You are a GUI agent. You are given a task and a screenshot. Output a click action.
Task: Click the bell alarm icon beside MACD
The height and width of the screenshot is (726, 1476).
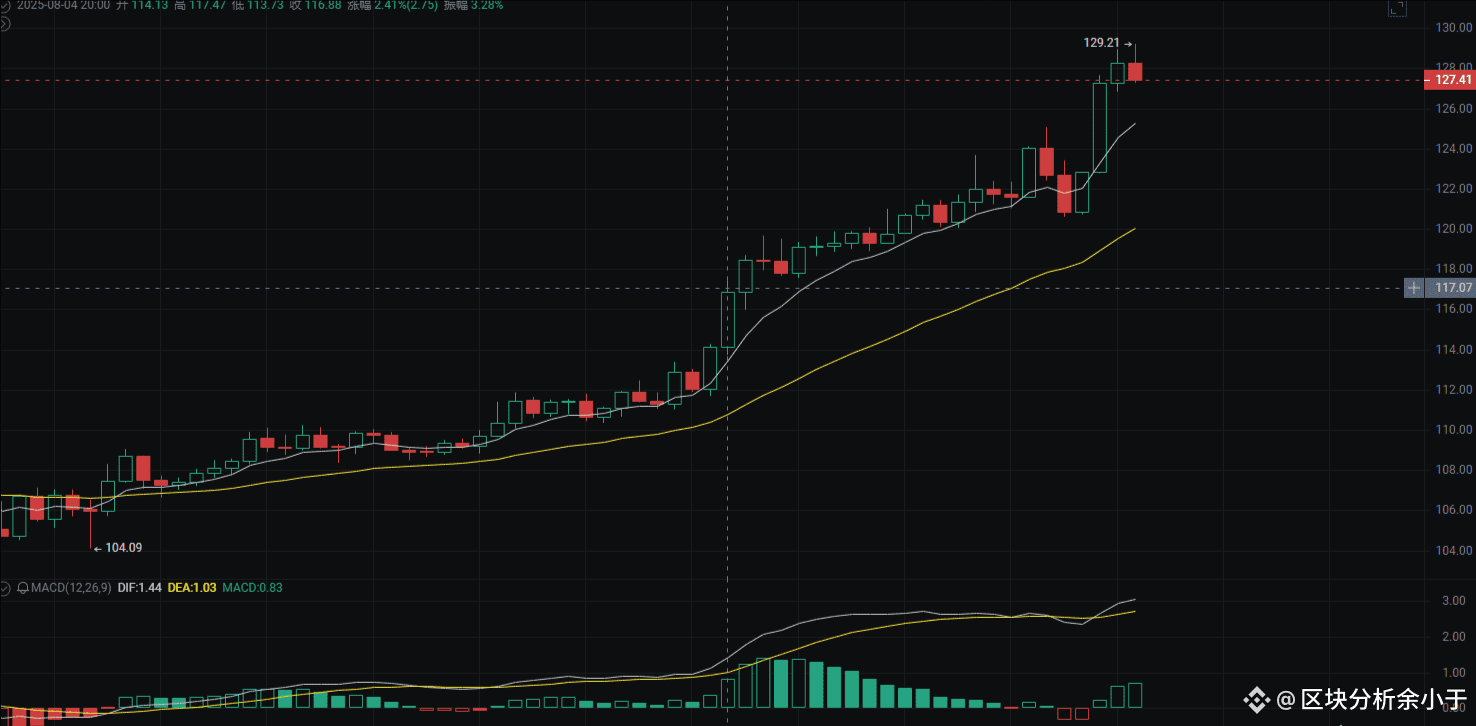coord(24,588)
